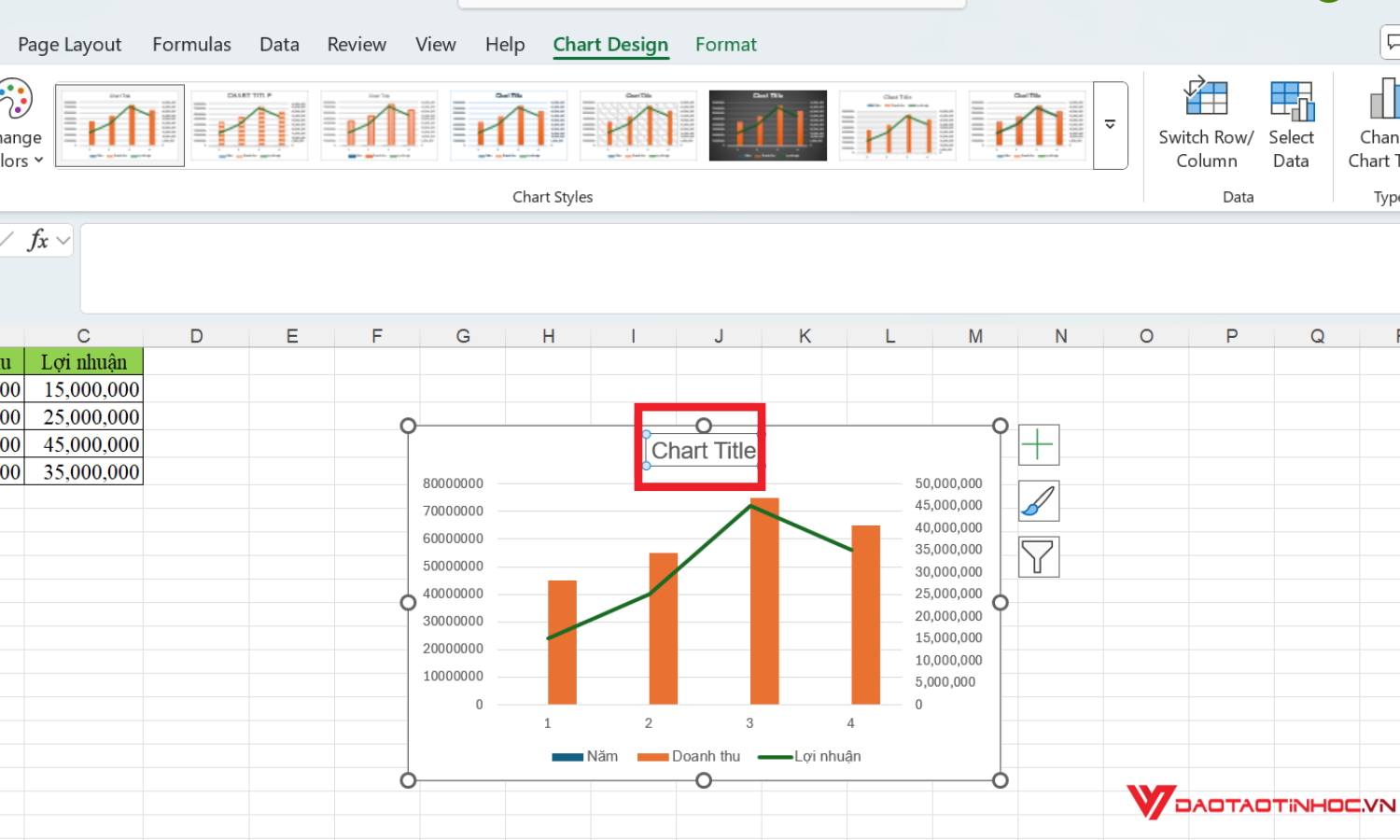Open the comments icon at top right
Viewport: 1400px width, 840px height.
[x=1391, y=43]
